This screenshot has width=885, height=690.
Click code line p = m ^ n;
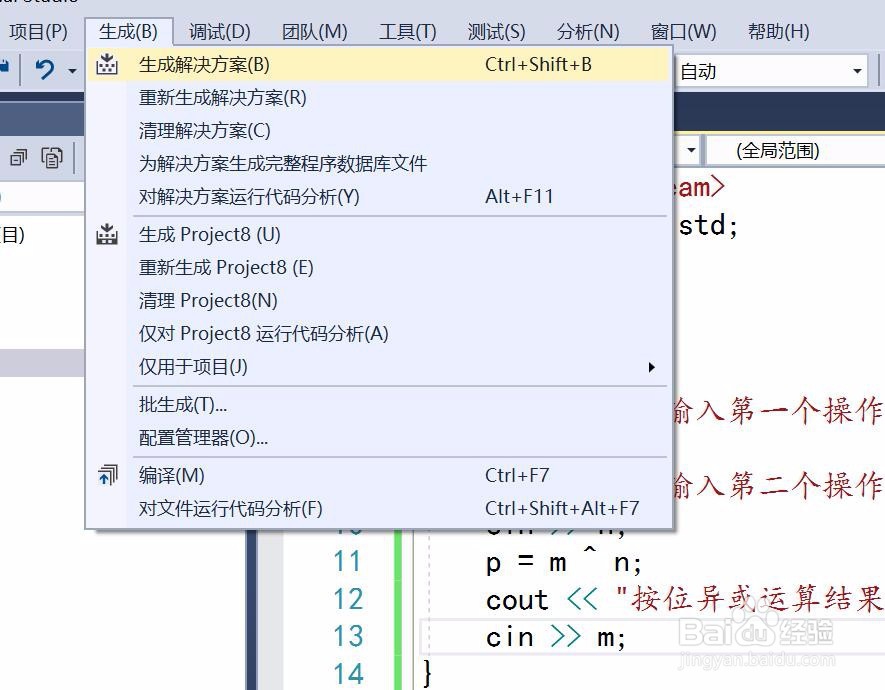pos(563,562)
